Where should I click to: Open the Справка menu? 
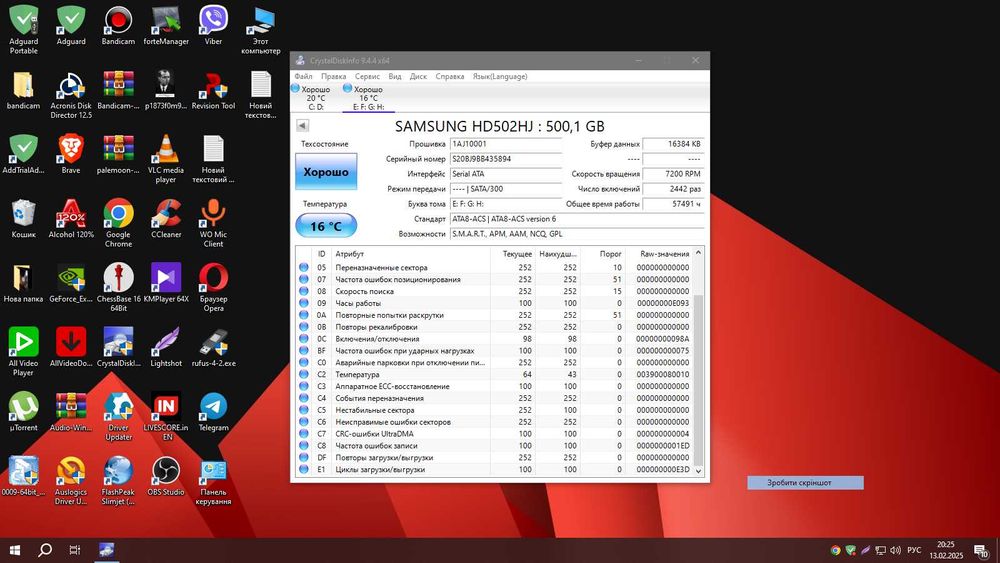click(x=450, y=77)
